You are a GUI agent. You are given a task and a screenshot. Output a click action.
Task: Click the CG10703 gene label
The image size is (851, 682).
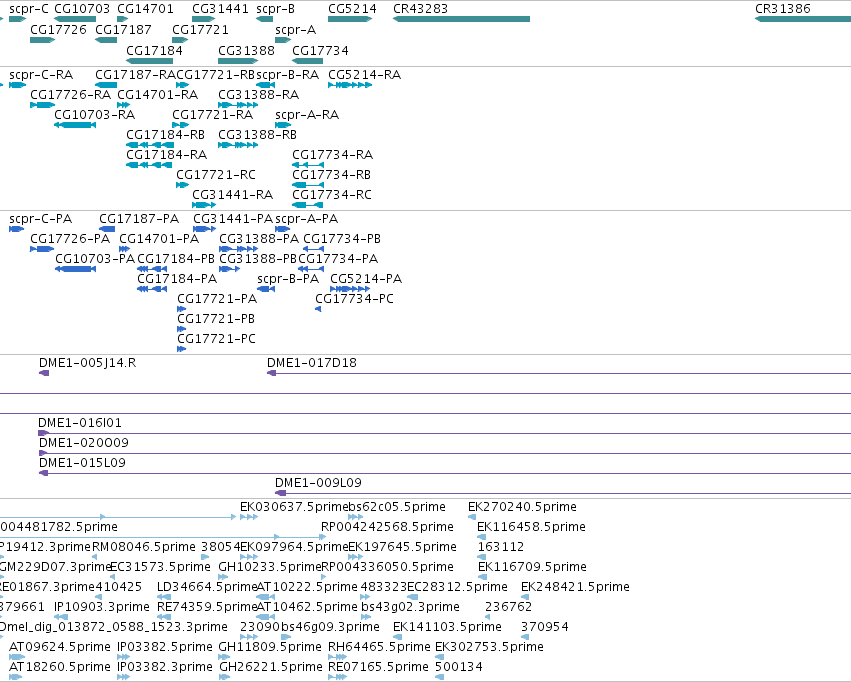82,9
